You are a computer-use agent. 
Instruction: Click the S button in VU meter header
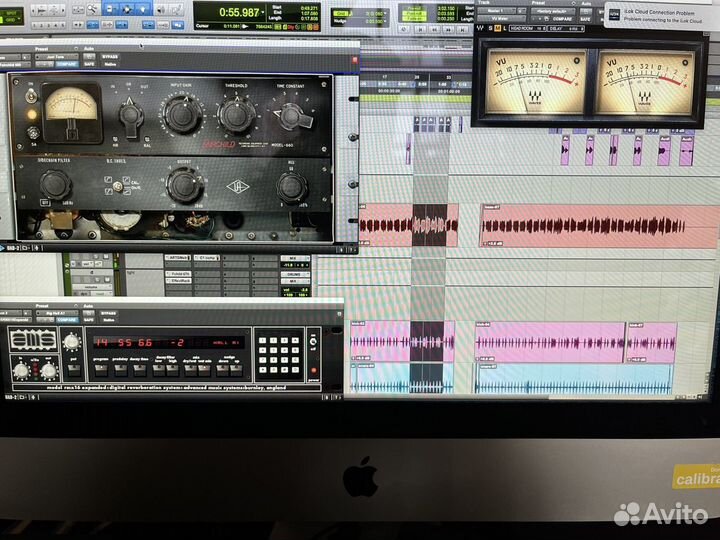[490, 28]
